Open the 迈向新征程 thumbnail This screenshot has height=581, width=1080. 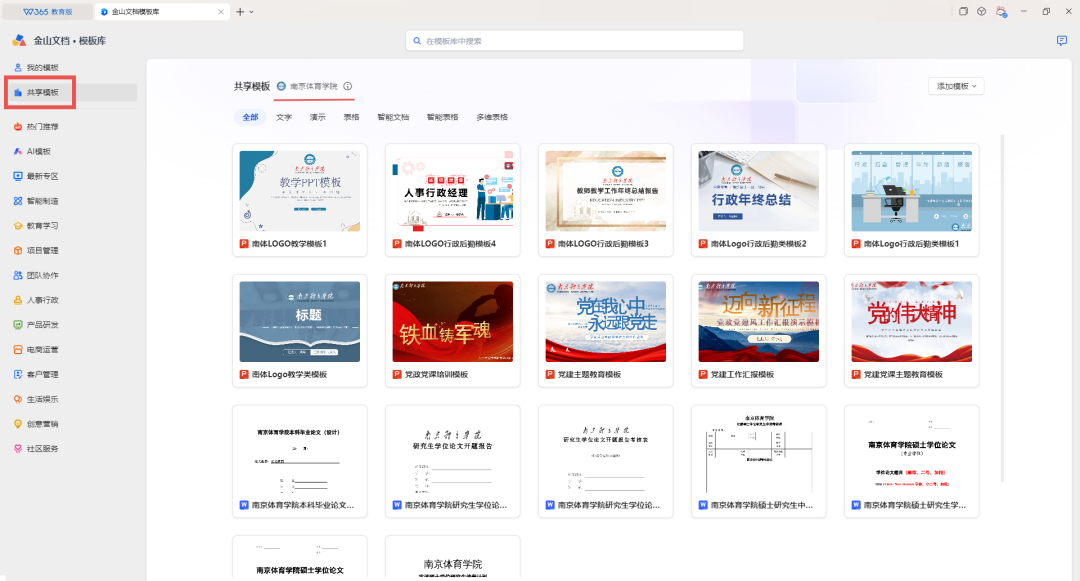click(x=758, y=321)
